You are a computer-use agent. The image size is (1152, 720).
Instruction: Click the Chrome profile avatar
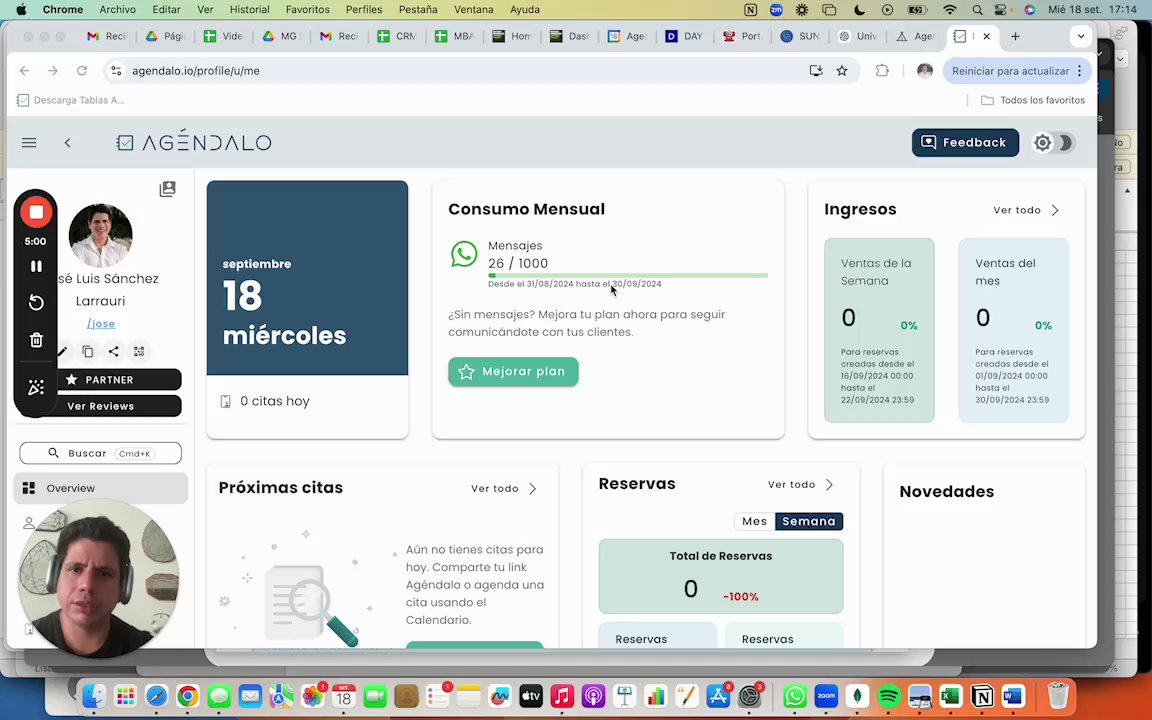point(925,71)
